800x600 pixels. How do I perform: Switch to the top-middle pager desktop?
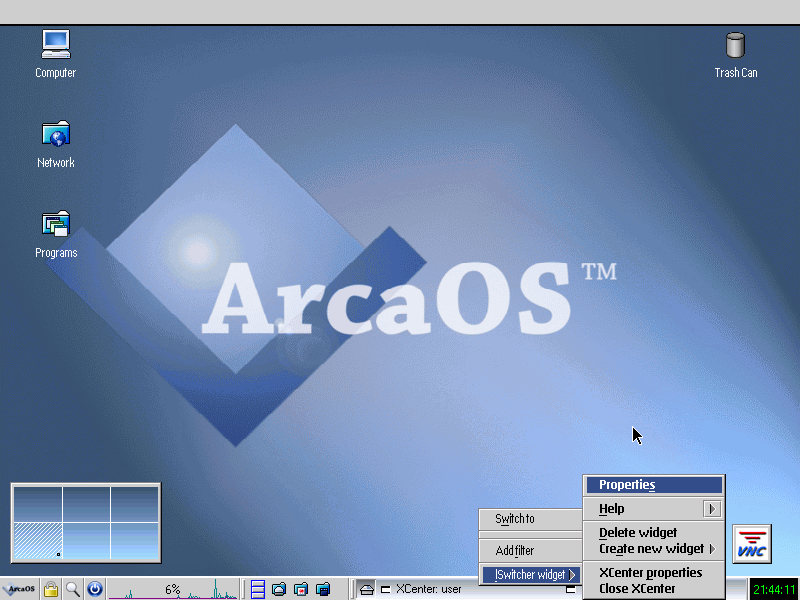[86, 504]
